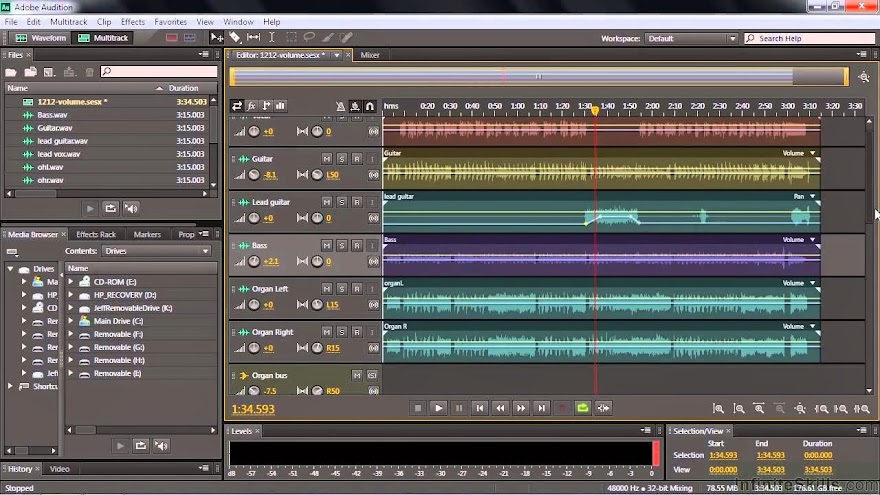Mute the Guitar track
This screenshot has height=495, width=880.
coord(327,159)
